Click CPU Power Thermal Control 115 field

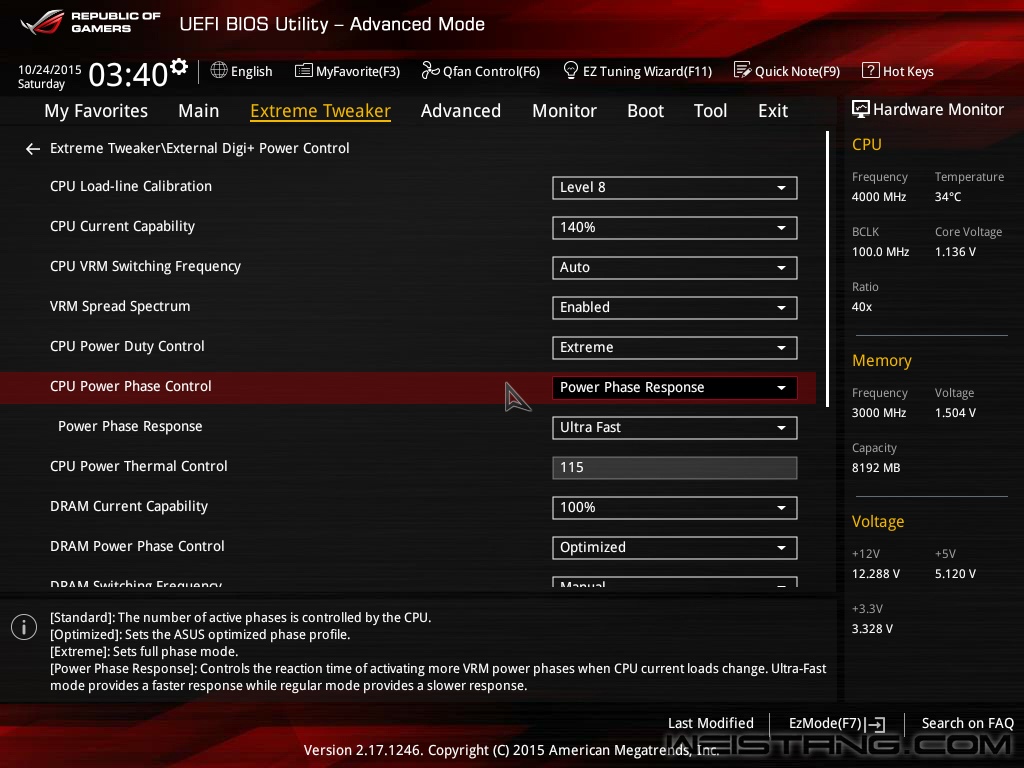click(675, 468)
